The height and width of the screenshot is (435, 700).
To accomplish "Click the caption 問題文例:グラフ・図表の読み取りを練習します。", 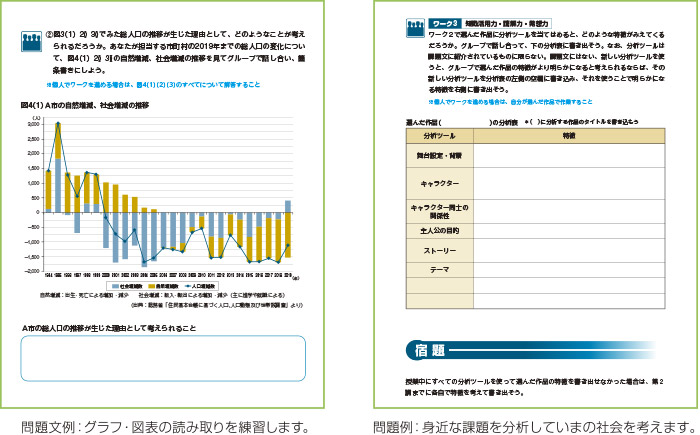I will [x=165, y=427].
